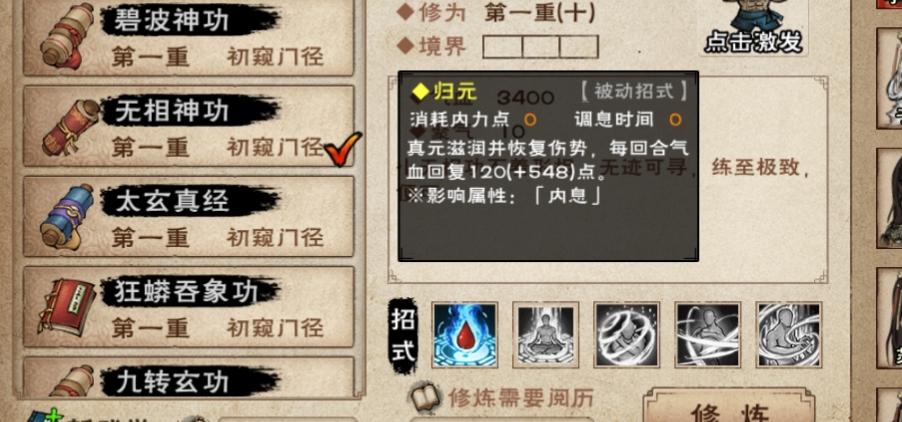Viewport: 902px width, 422px height.
Task: Select the 狂蟒吞象功 skill entry
Action: (x=188, y=307)
